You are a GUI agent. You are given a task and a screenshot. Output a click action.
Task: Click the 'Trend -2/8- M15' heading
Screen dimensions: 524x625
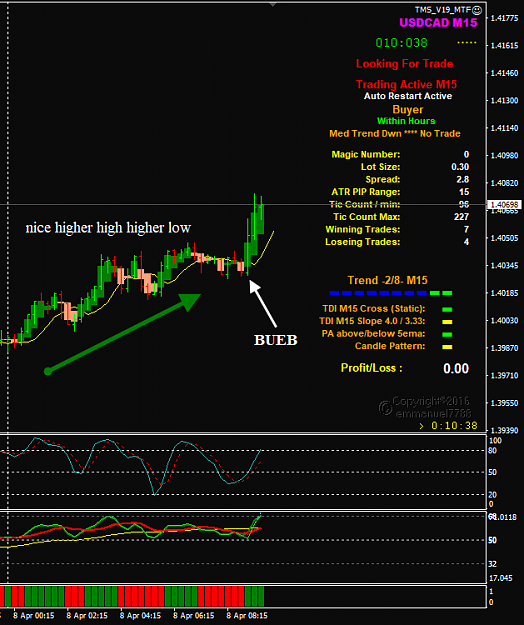(x=387, y=280)
